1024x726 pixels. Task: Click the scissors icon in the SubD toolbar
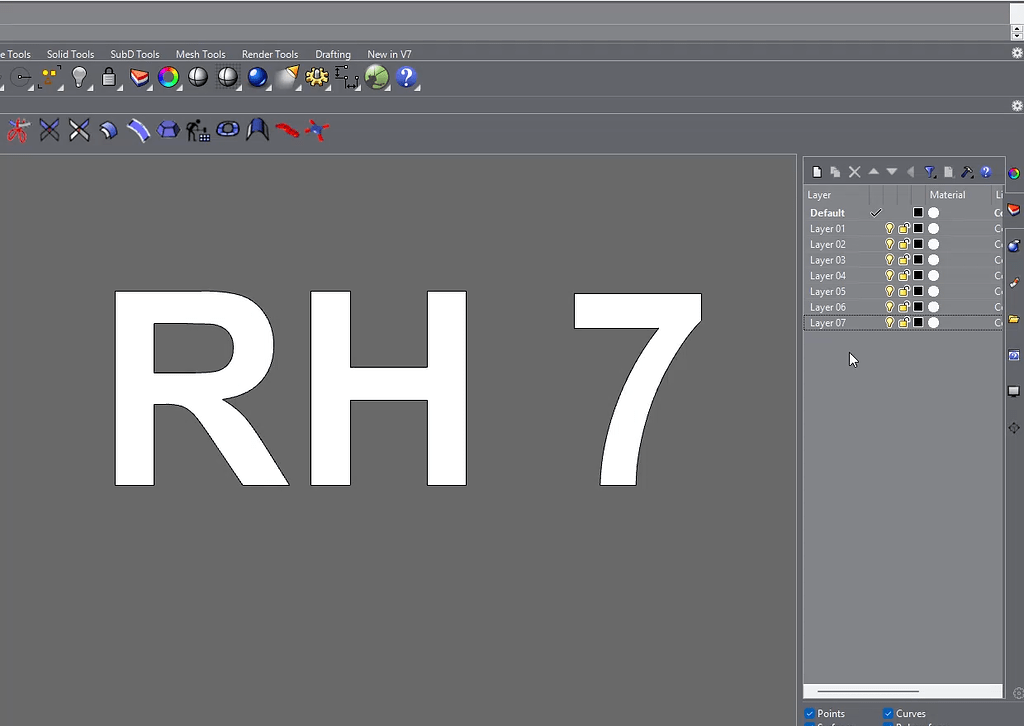click(18, 129)
